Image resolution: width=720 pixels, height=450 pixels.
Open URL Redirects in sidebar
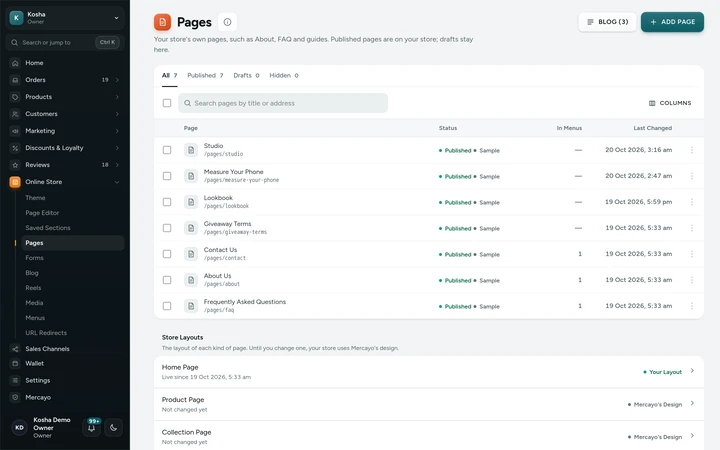coord(46,333)
